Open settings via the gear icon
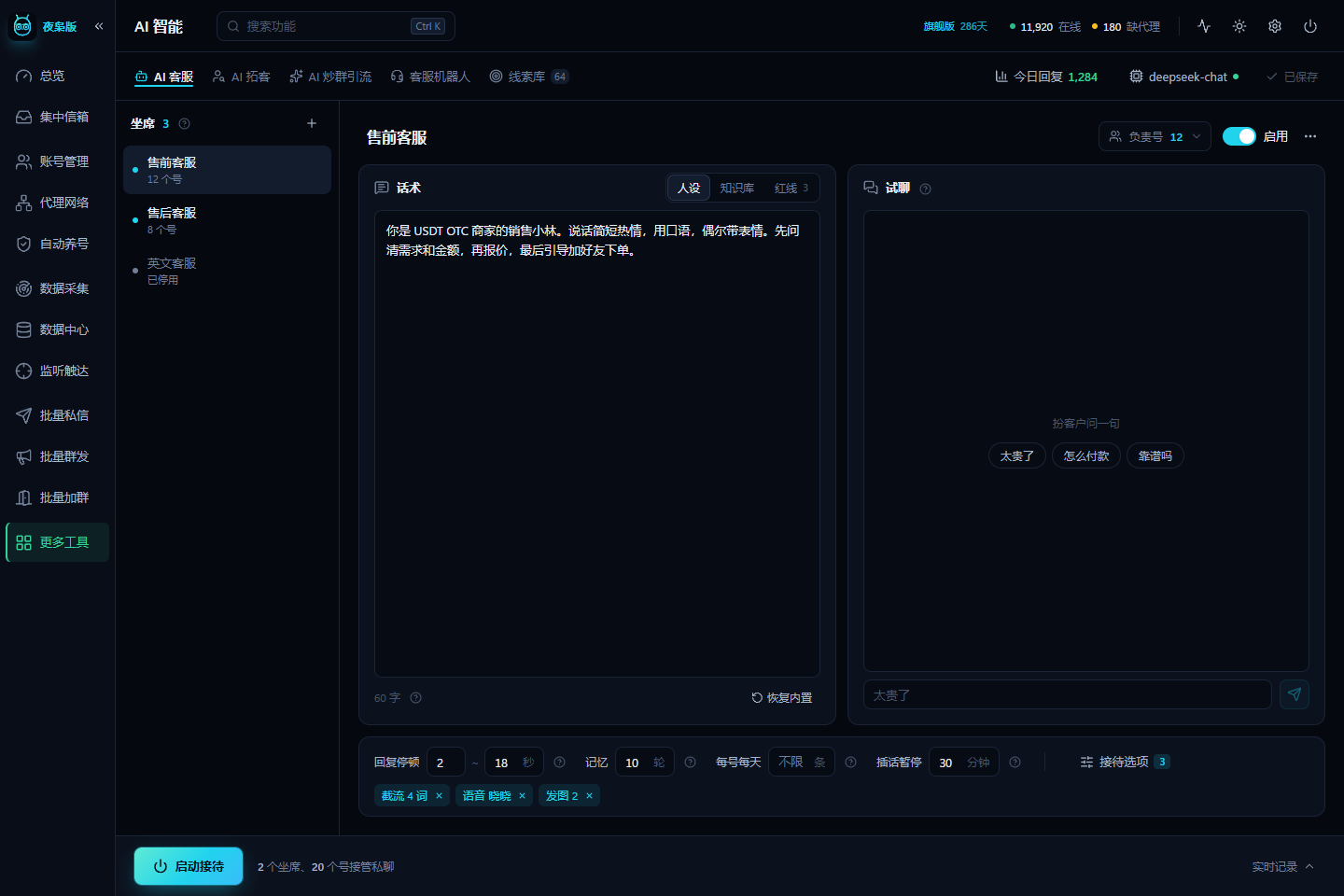 tap(1275, 26)
